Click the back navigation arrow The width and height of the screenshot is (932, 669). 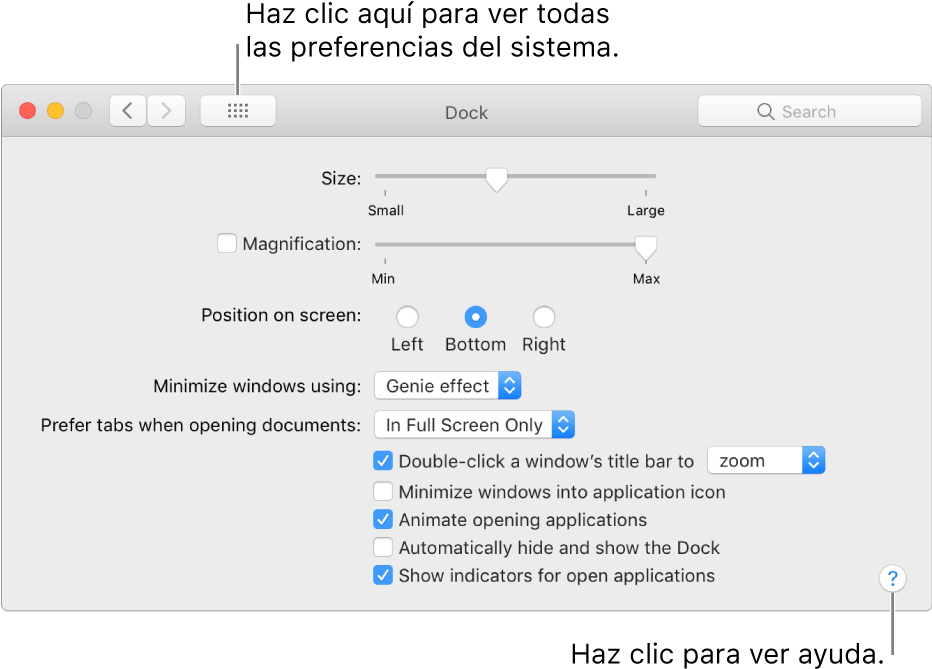pos(127,110)
